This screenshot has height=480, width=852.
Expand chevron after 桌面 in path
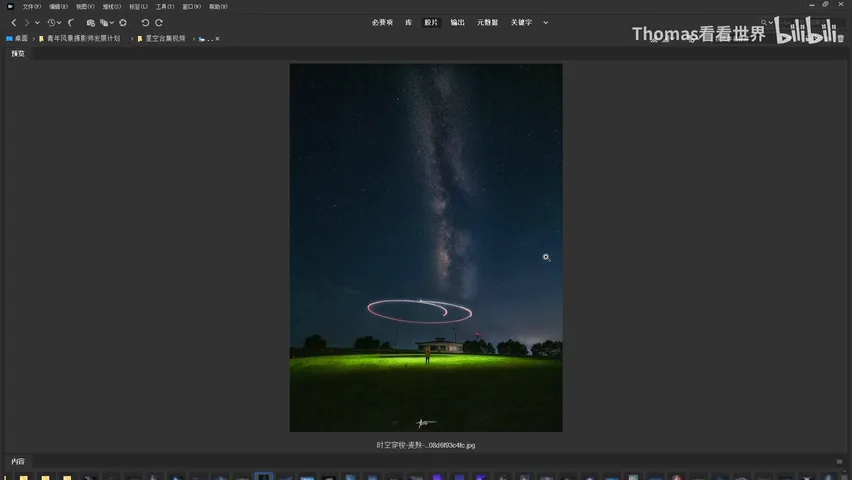33,39
